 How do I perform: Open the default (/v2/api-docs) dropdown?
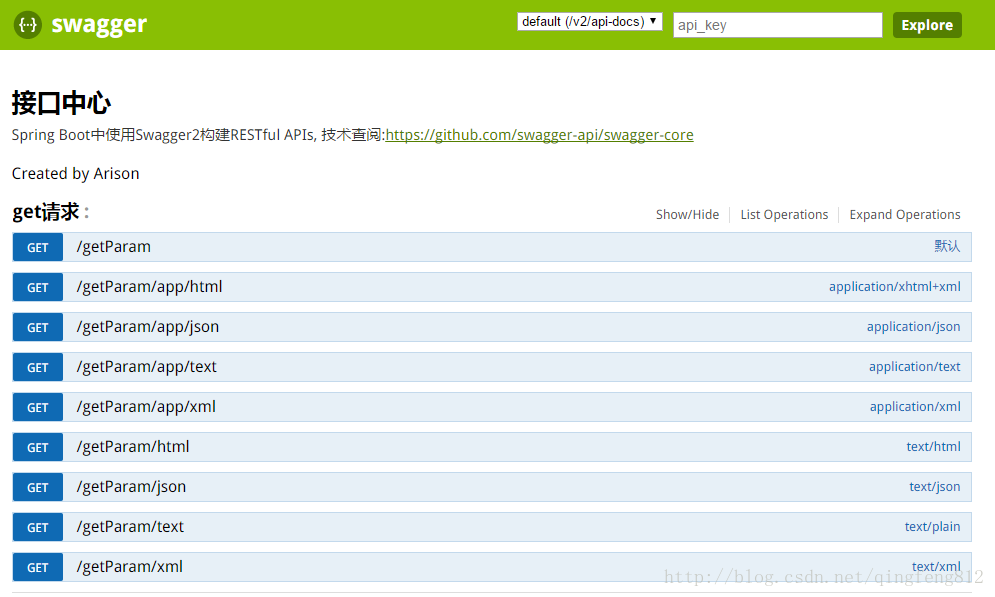590,22
